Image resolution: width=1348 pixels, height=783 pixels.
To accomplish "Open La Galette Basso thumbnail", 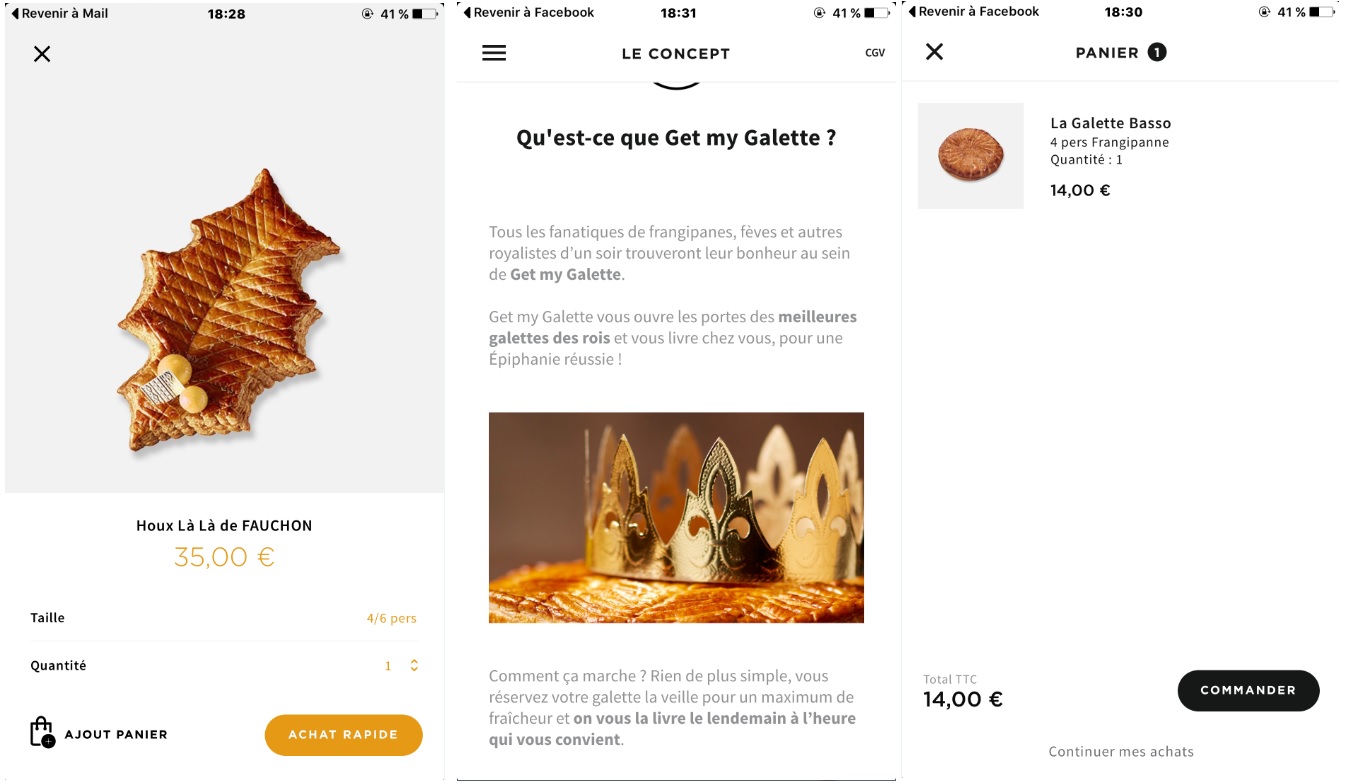I will tap(970, 156).
